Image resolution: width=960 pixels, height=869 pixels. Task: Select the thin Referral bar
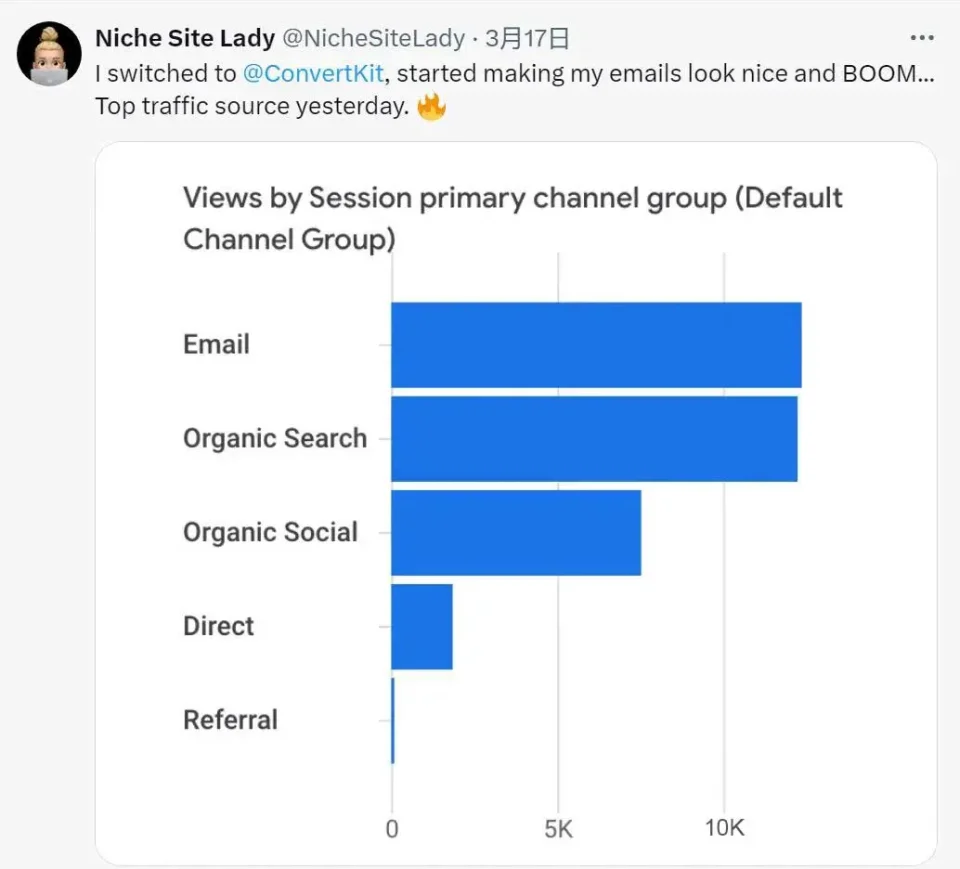393,721
